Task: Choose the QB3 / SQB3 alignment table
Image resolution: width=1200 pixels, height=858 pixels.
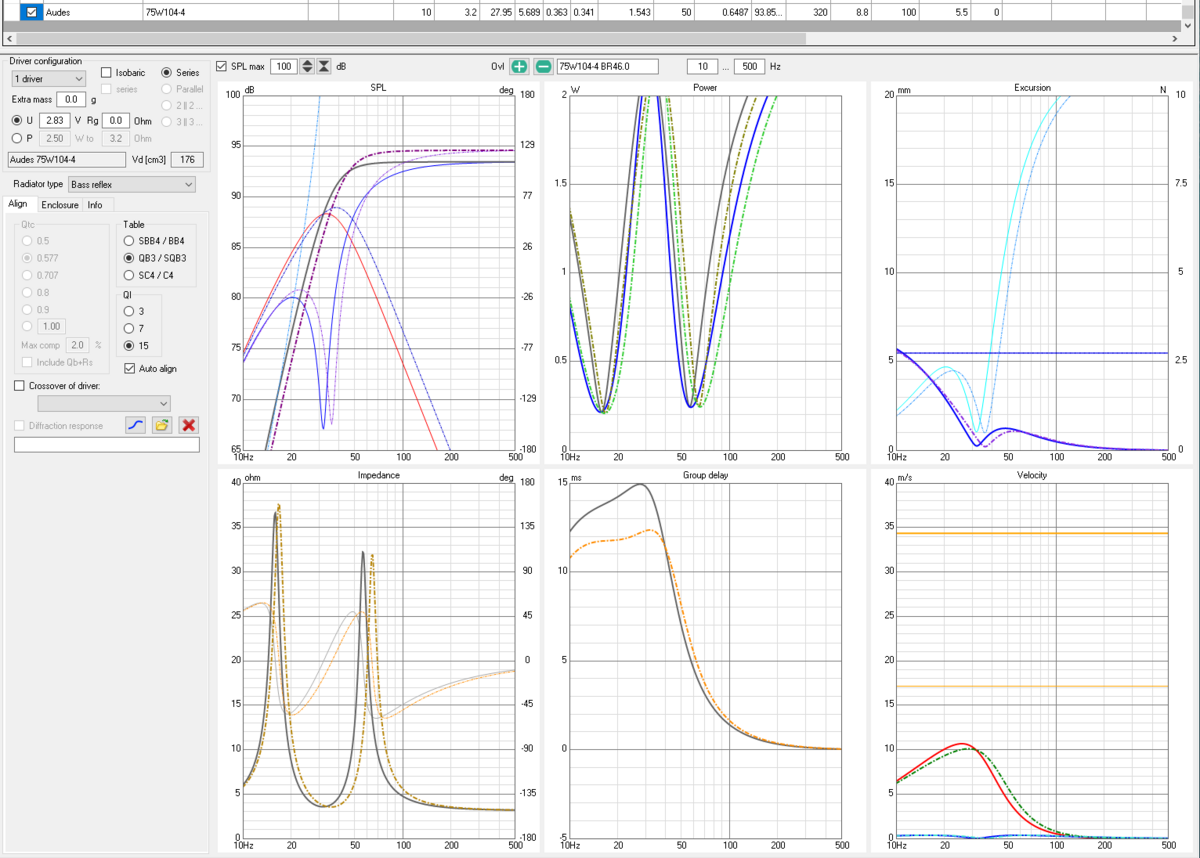Action: coord(128,258)
